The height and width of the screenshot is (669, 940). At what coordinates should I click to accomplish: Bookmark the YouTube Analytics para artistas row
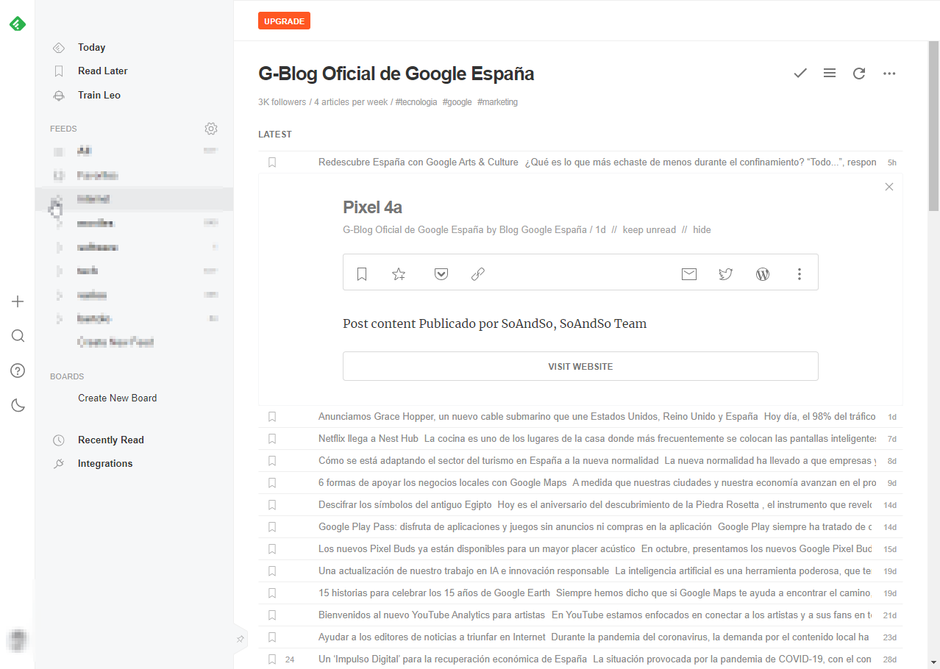[272, 615]
